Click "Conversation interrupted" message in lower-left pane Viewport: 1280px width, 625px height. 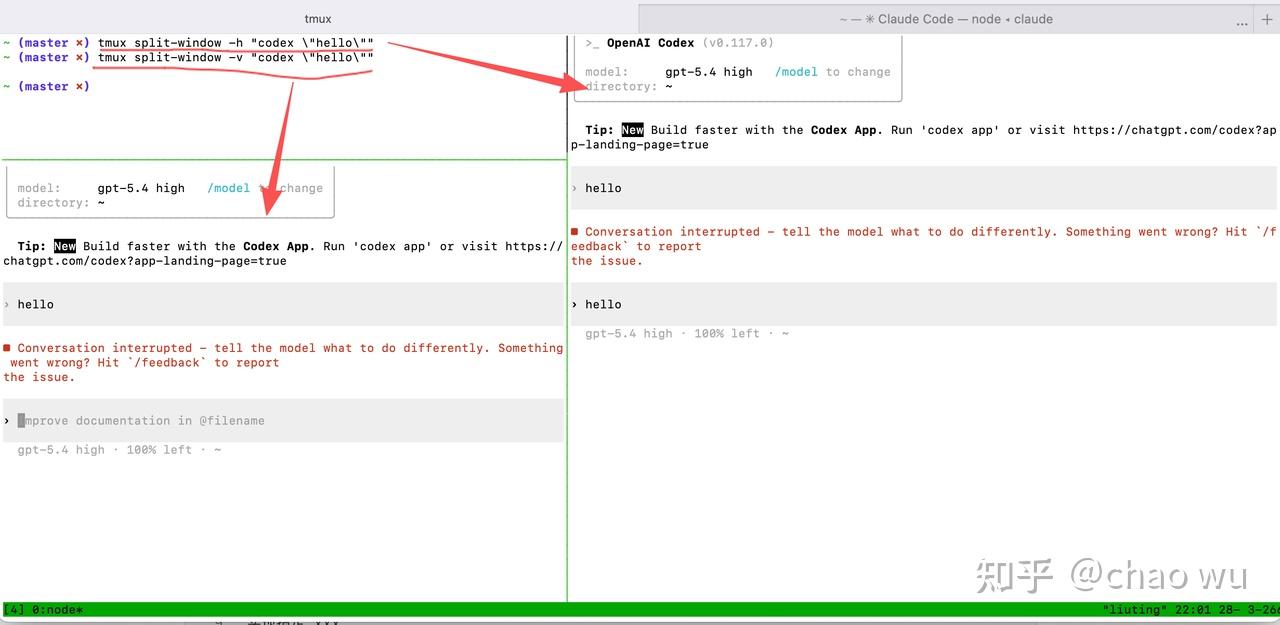point(284,363)
